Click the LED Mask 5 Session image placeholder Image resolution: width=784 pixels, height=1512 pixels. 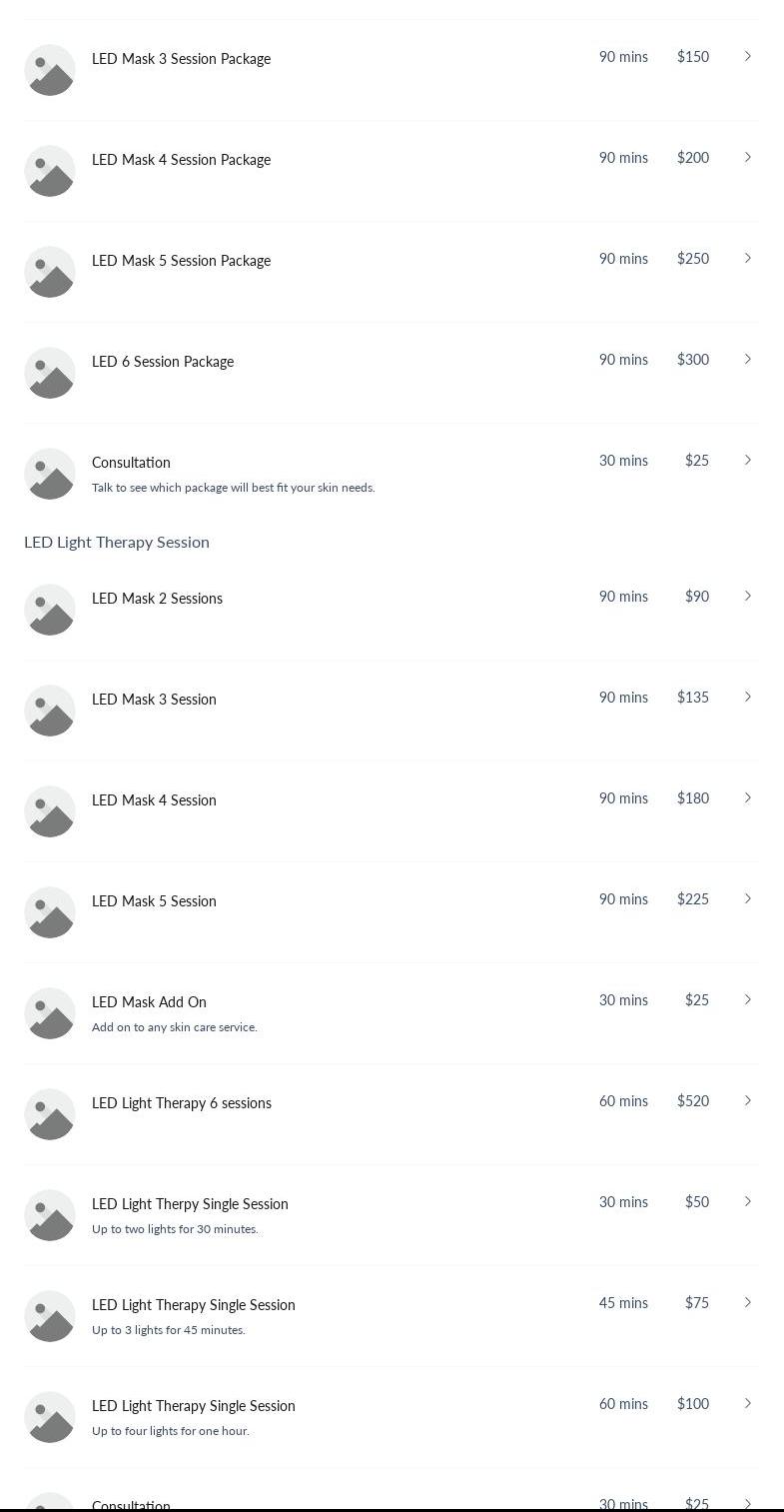coord(50,912)
